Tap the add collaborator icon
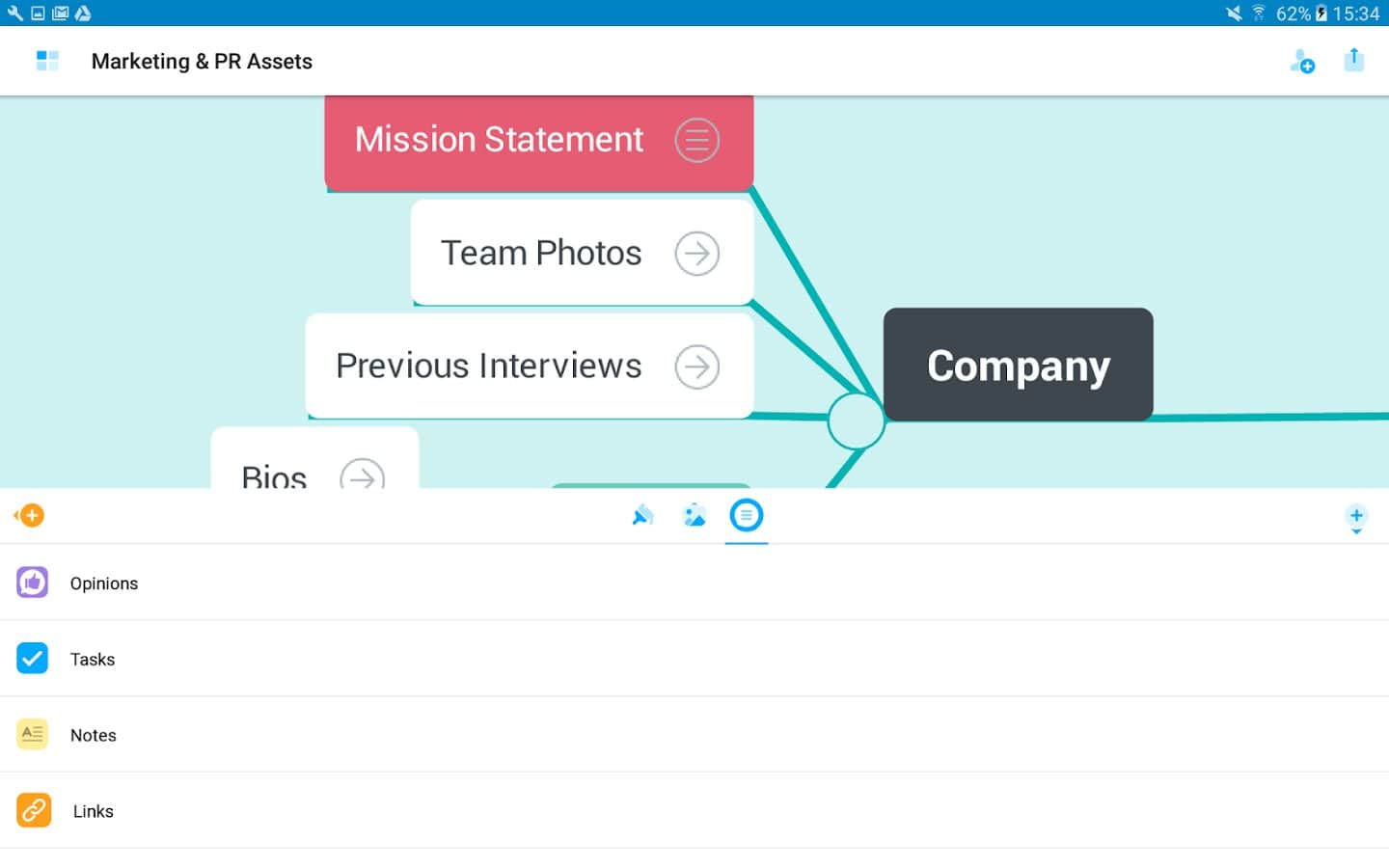Image resolution: width=1389 pixels, height=868 pixels. (x=1302, y=62)
